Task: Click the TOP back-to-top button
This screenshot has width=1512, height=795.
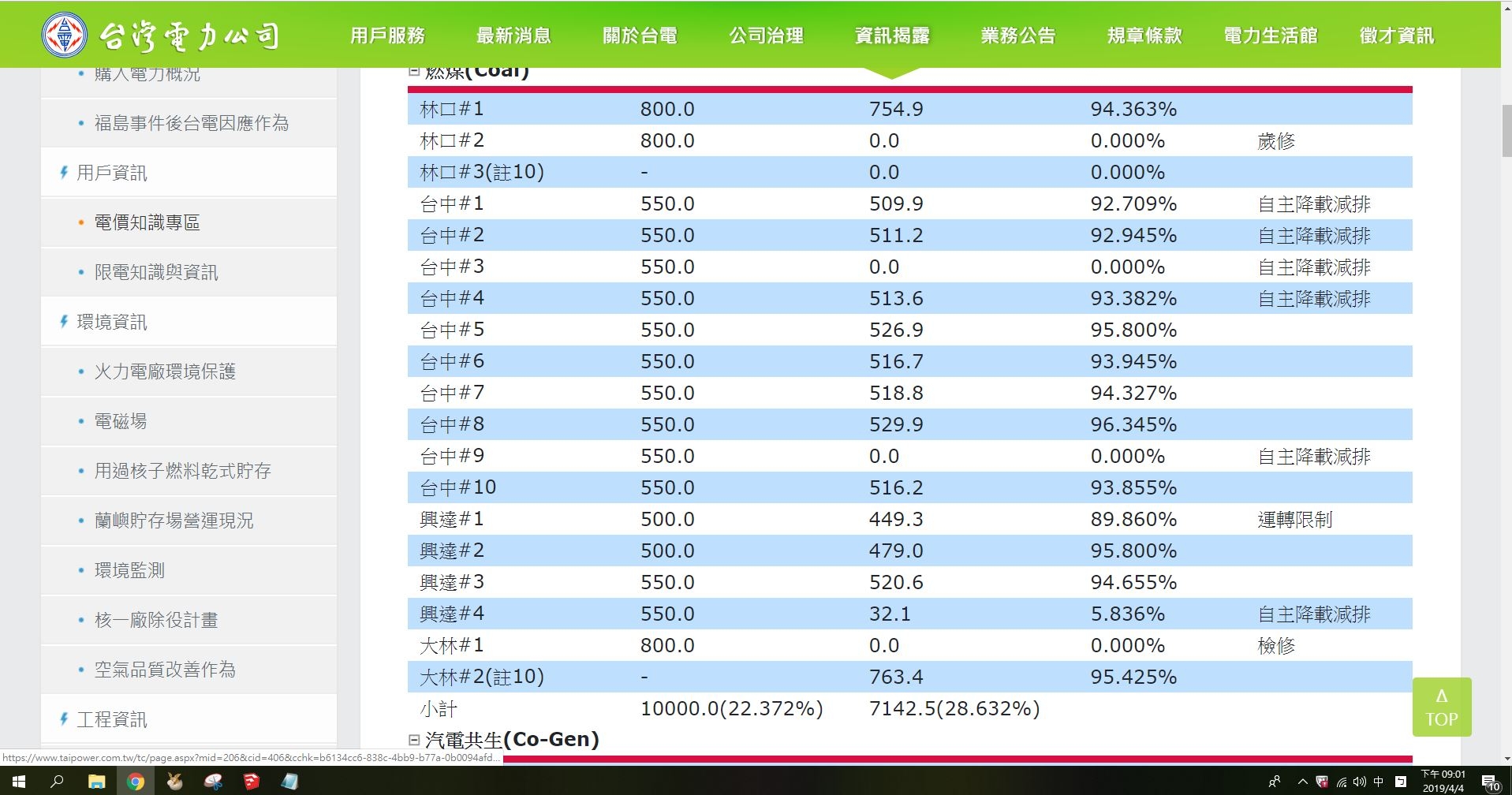Action: tap(1441, 707)
